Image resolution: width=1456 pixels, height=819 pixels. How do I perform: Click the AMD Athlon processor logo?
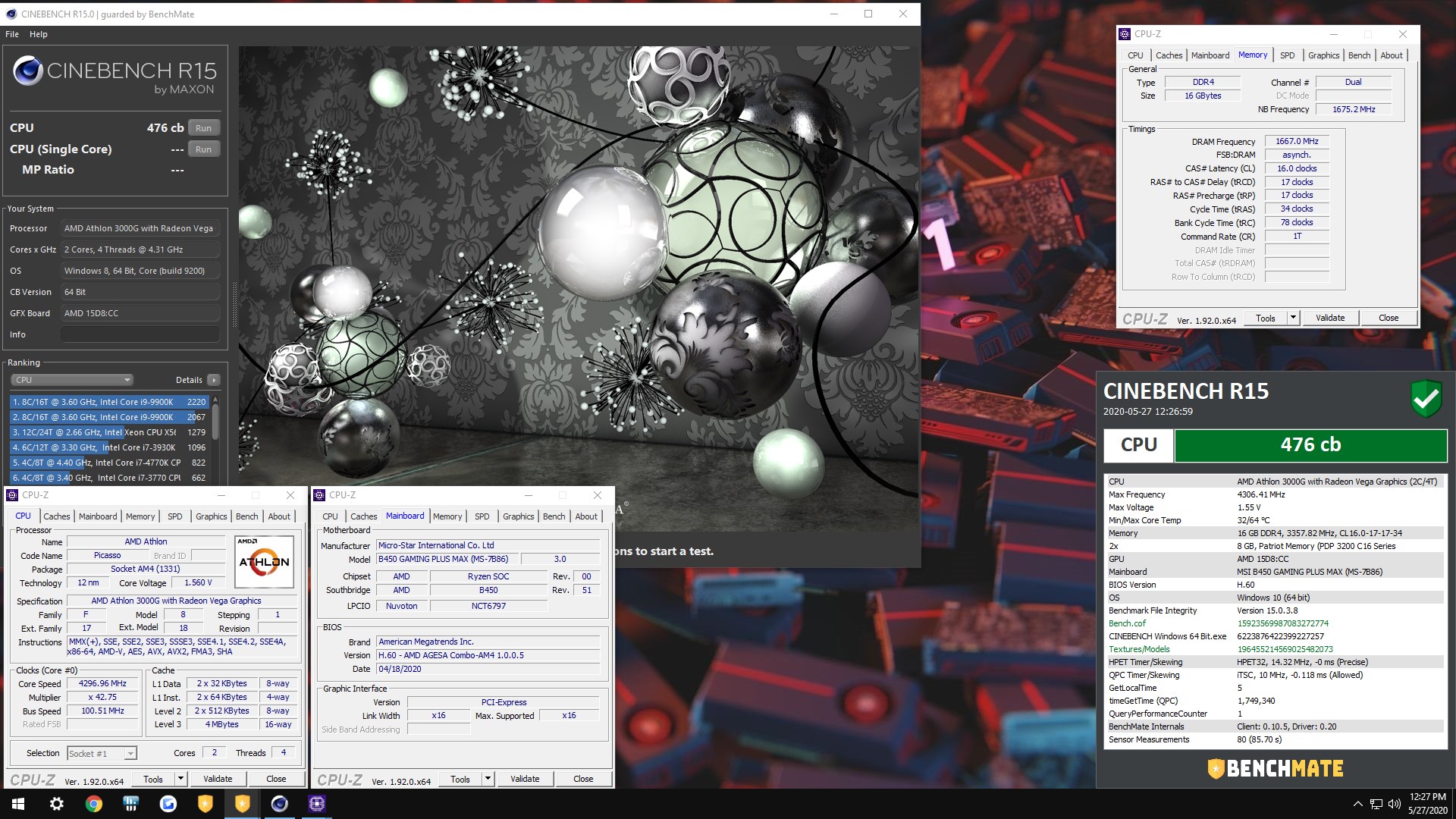click(x=264, y=562)
